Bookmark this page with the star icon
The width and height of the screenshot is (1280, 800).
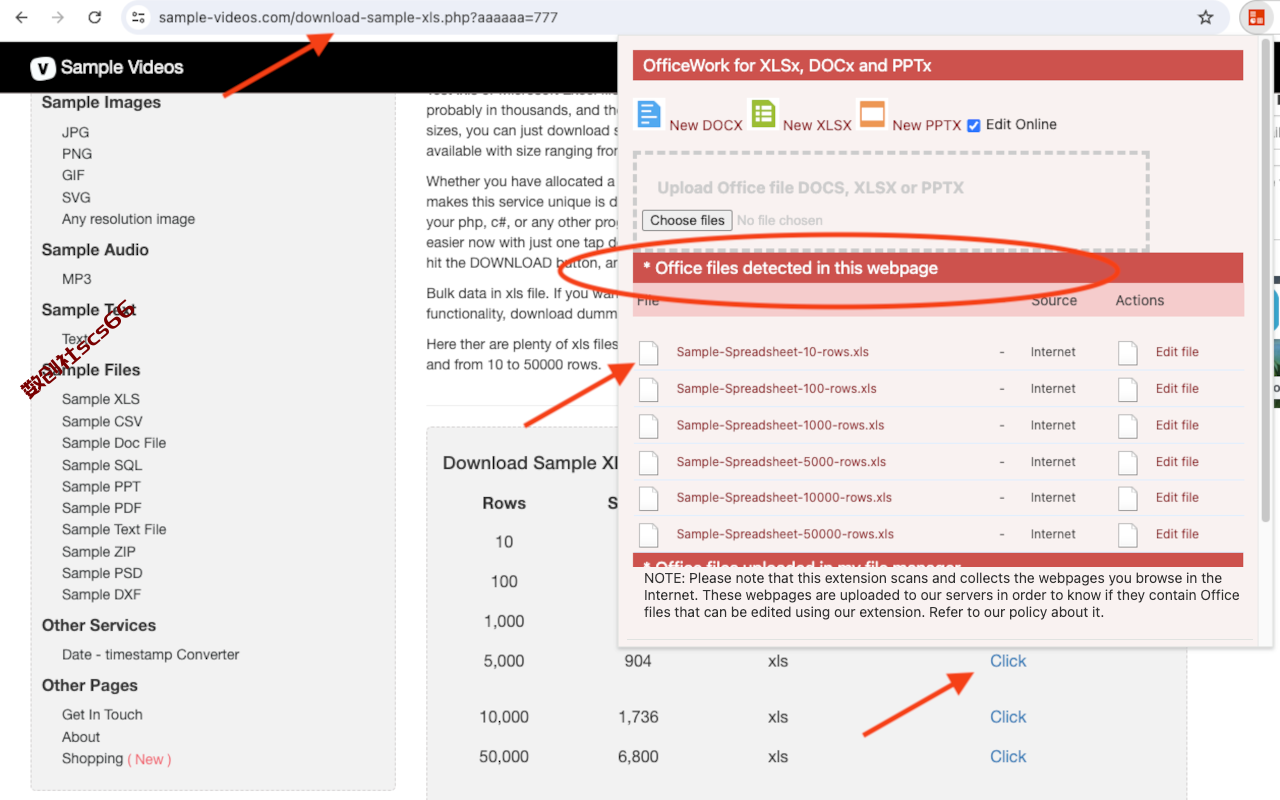coord(1205,17)
